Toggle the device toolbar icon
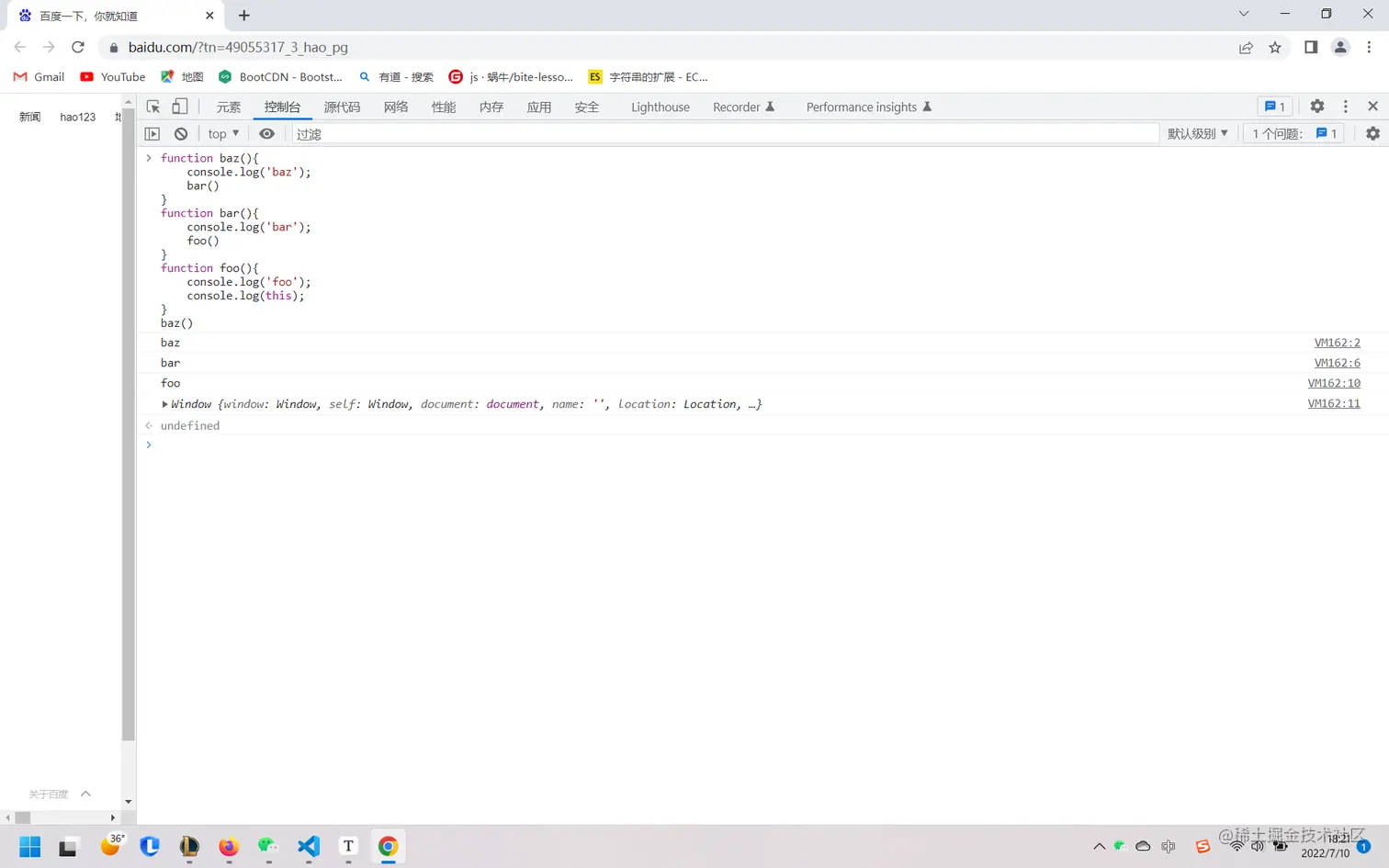Screen dimensions: 1389x868 180,107
